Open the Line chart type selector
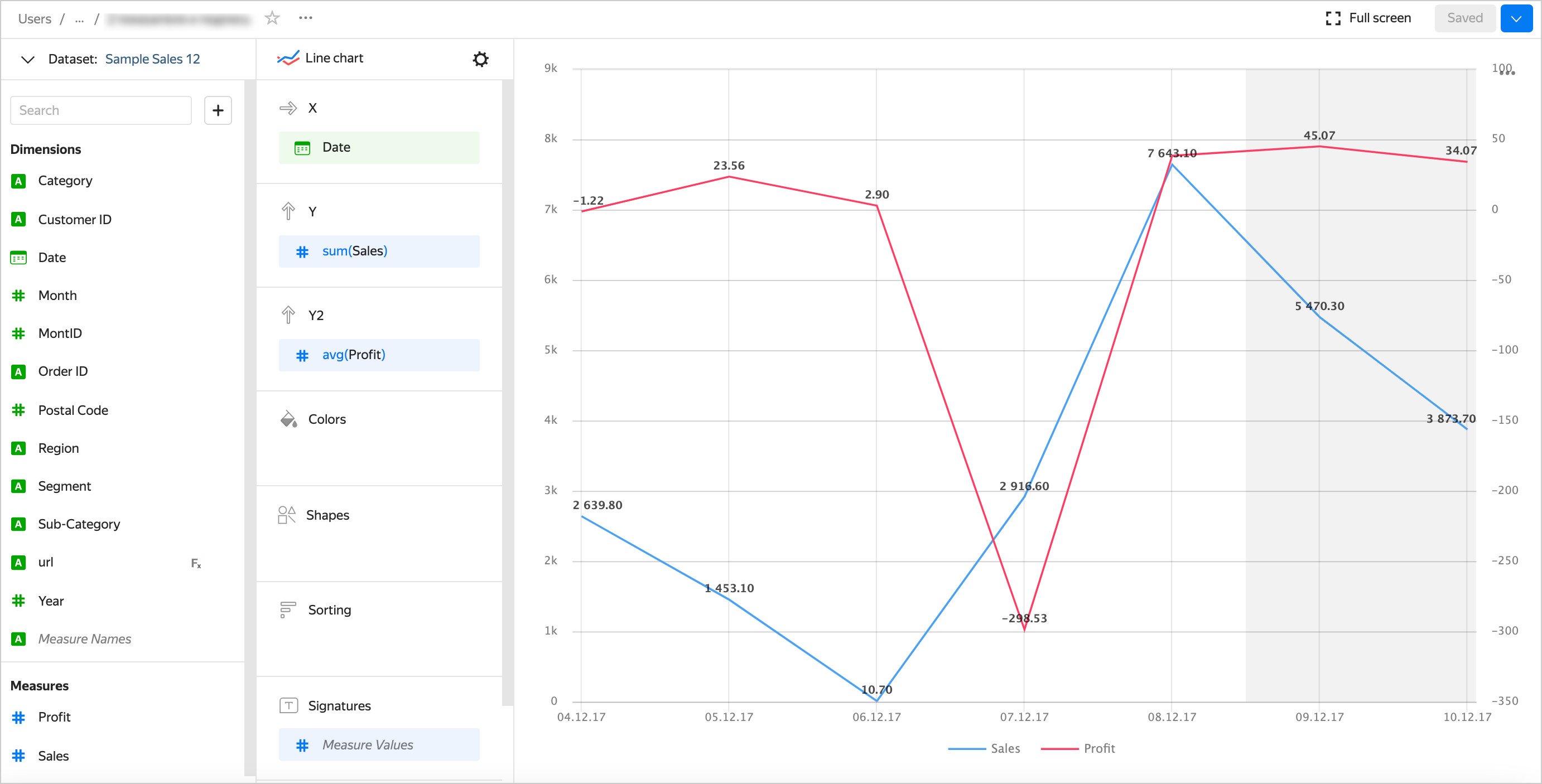1542x784 pixels. click(x=321, y=58)
